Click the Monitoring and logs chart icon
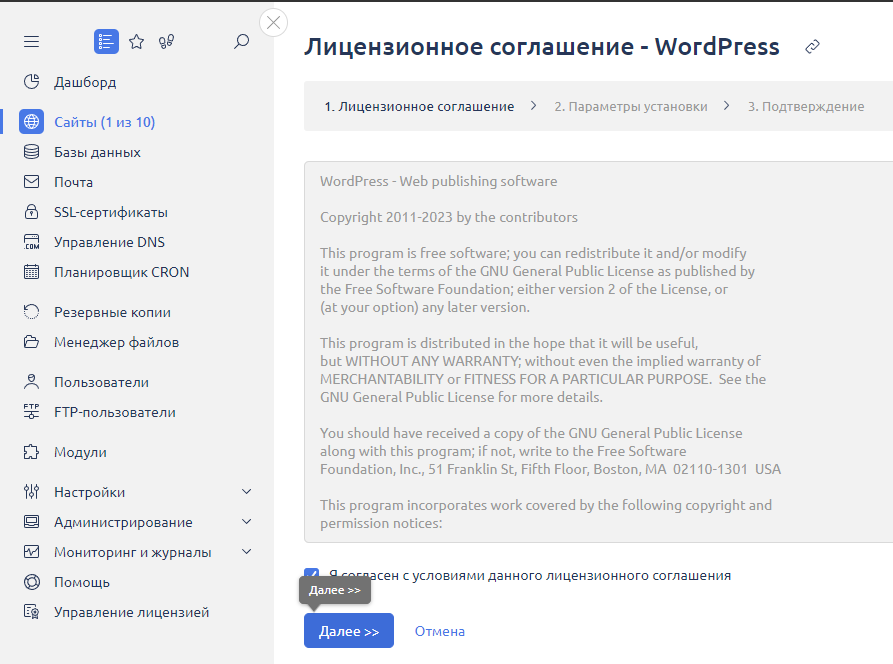Screen dimensions: 893x664 [x=31, y=552]
